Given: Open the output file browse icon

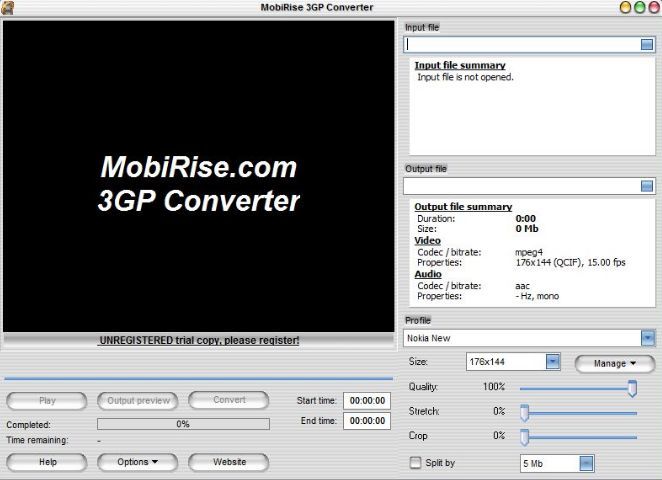Looking at the screenshot, I should pyautogui.click(x=647, y=186).
